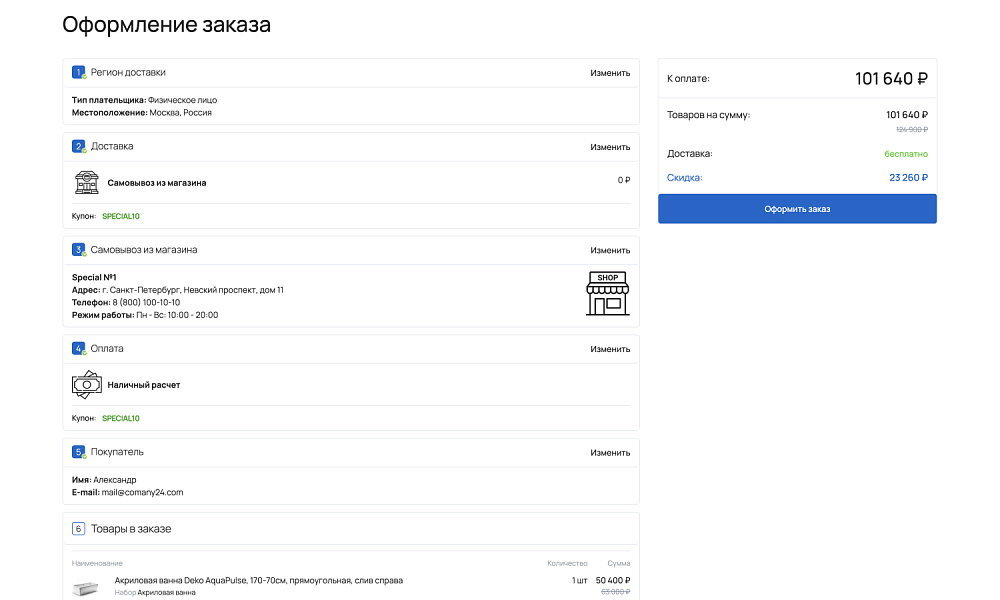Click the step 4 payment number badge
This screenshot has width=1000, height=600.
point(78,348)
